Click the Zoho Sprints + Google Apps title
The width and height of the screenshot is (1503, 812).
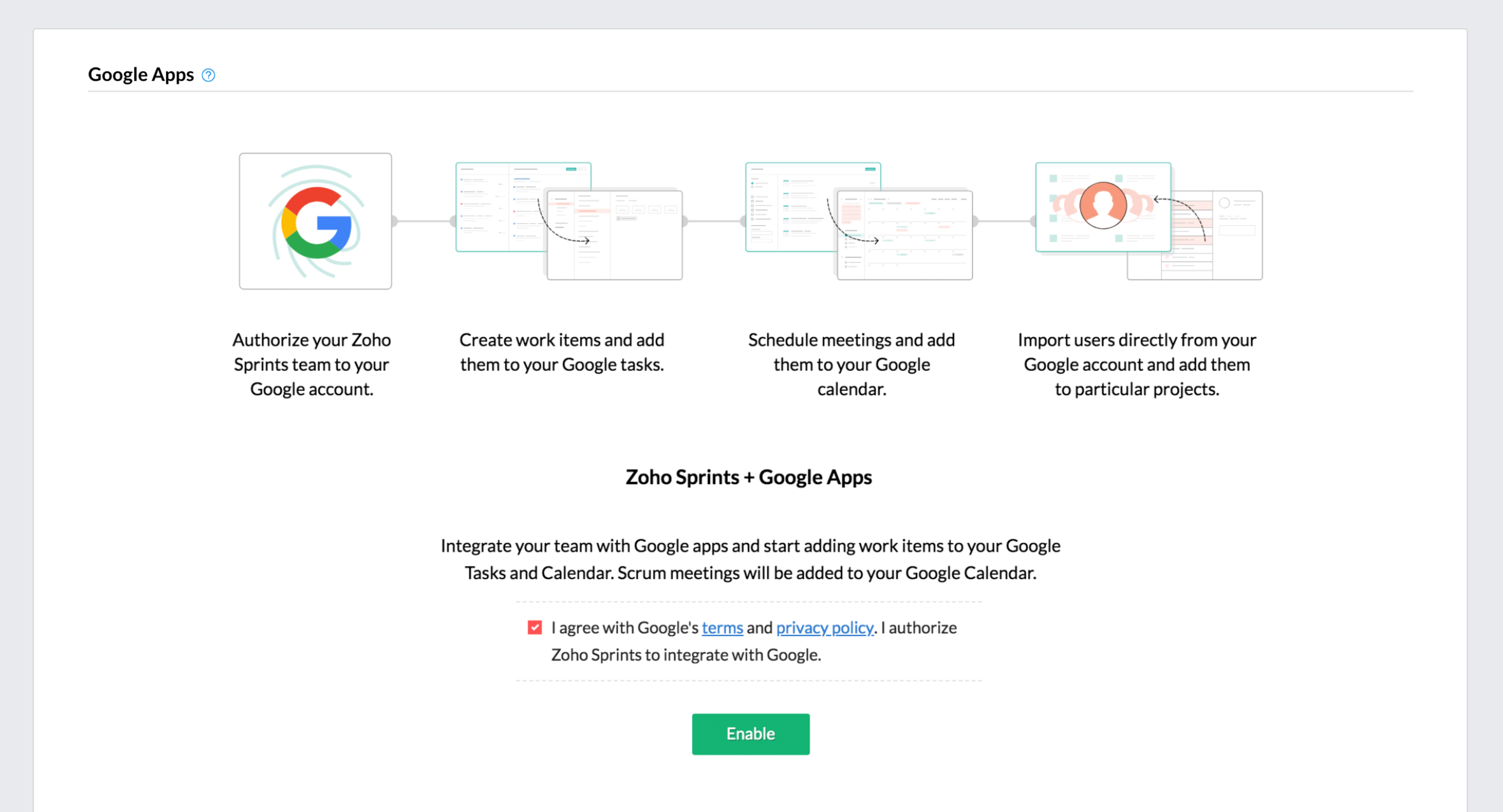click(749, 477)
